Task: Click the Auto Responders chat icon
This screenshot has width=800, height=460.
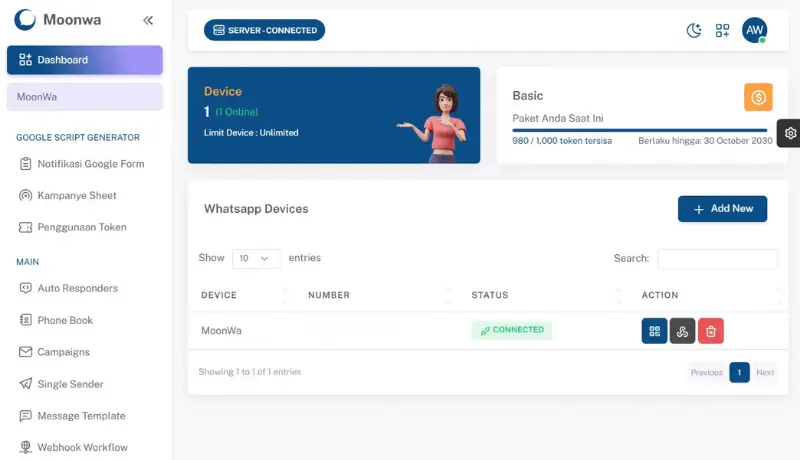Action: (x=26, y=288)
